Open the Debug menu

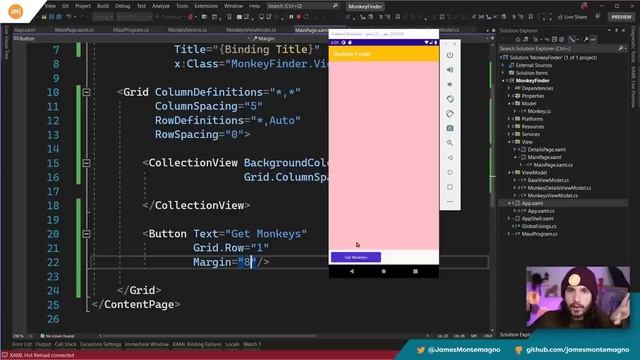click(x=122, y=6)
